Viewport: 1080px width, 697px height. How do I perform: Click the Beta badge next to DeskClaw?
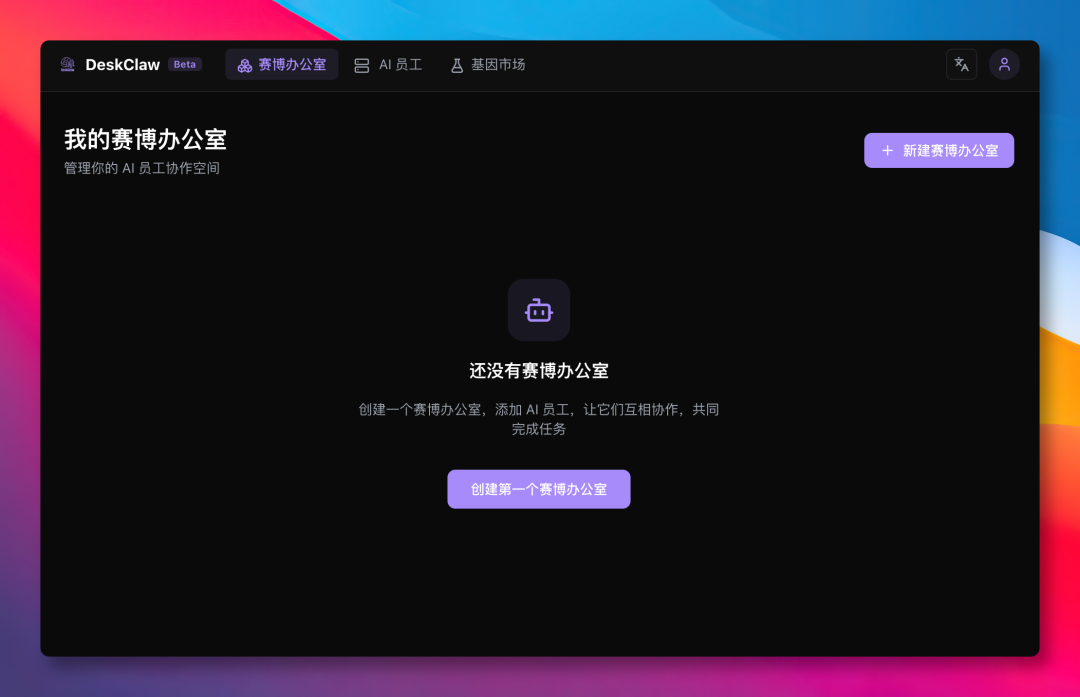[184, 64]
